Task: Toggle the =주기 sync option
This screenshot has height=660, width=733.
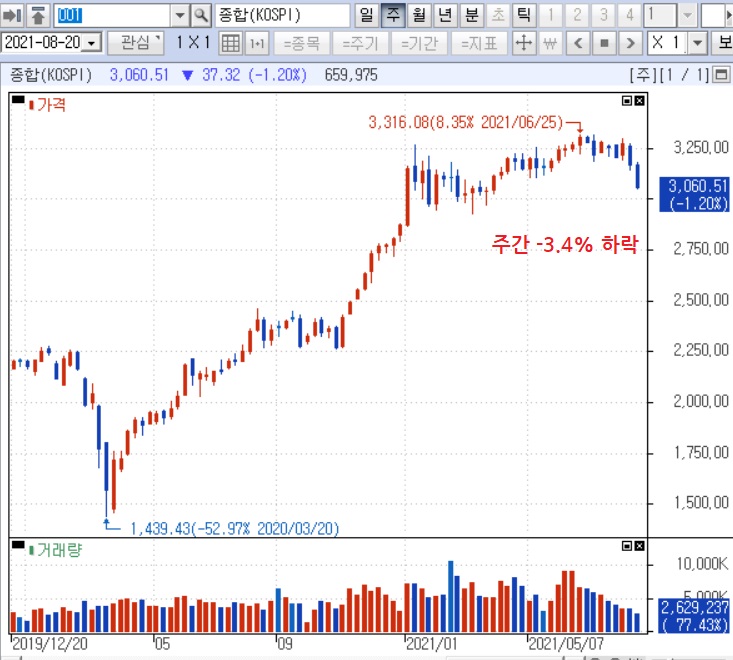Action: coord(360,43)
